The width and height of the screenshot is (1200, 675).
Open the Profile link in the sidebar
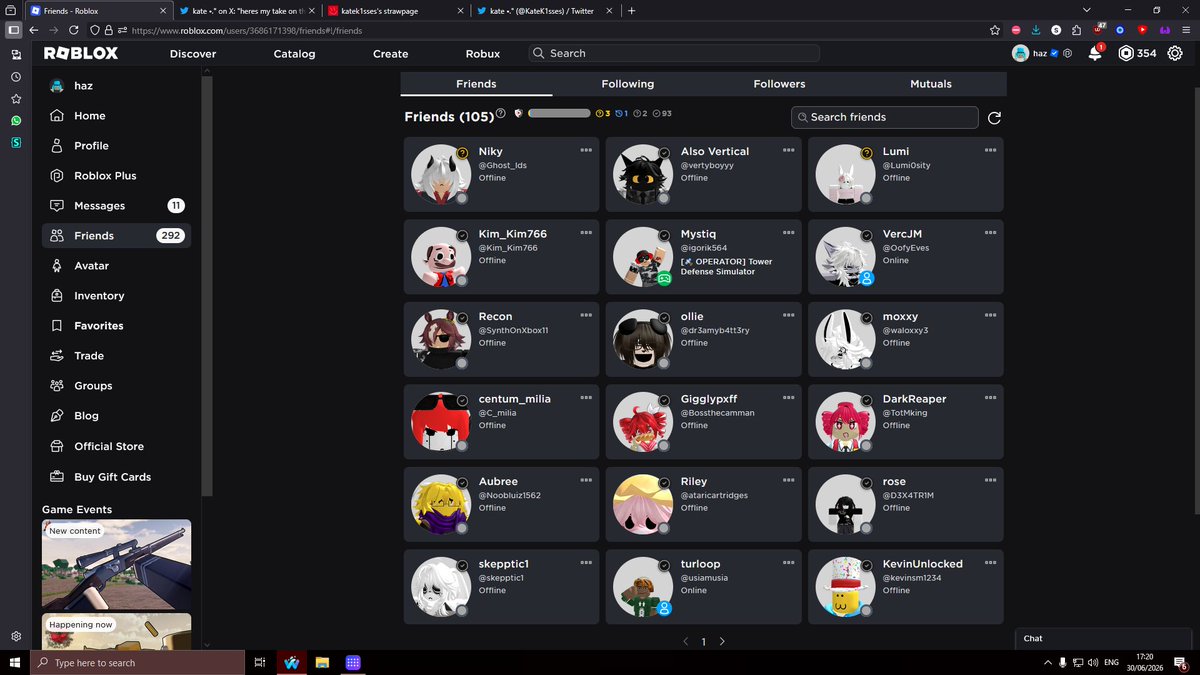pos(117,146)
